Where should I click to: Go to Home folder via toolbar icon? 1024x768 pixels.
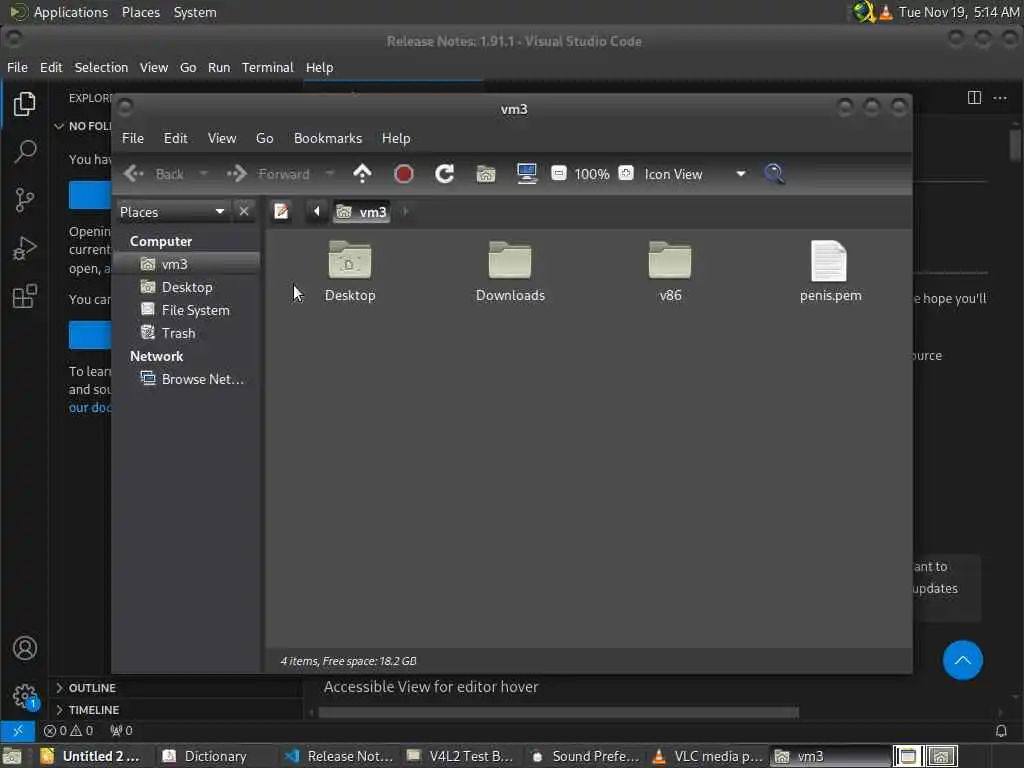point(486,174)
